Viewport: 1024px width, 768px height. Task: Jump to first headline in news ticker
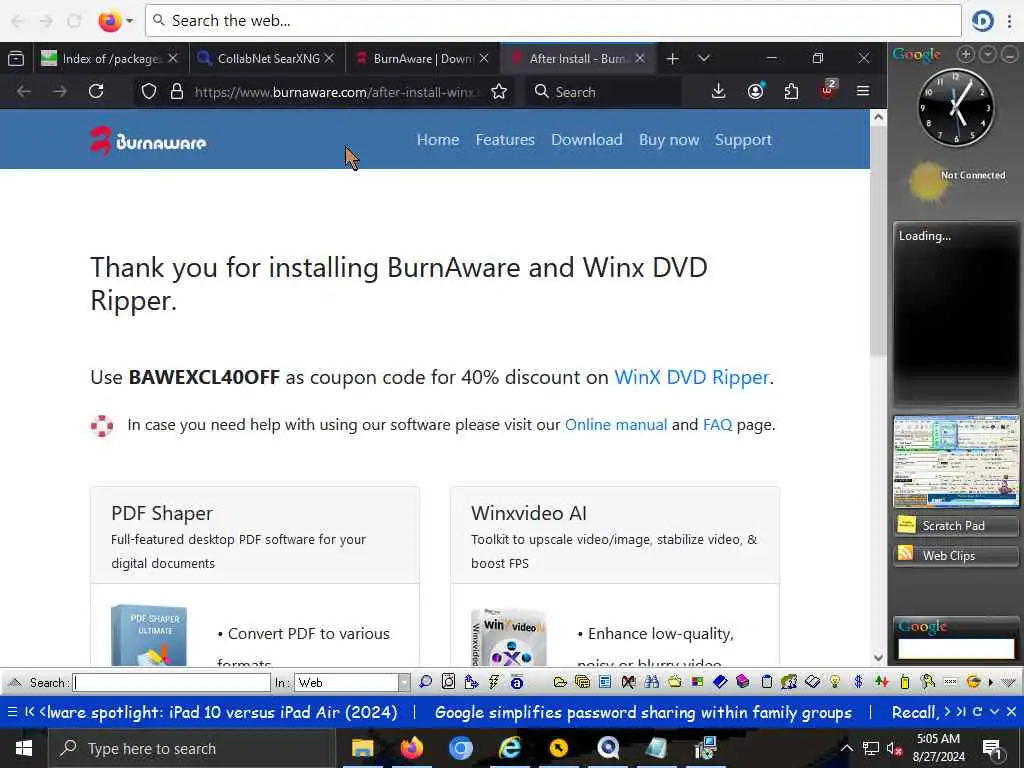[29, 712]
